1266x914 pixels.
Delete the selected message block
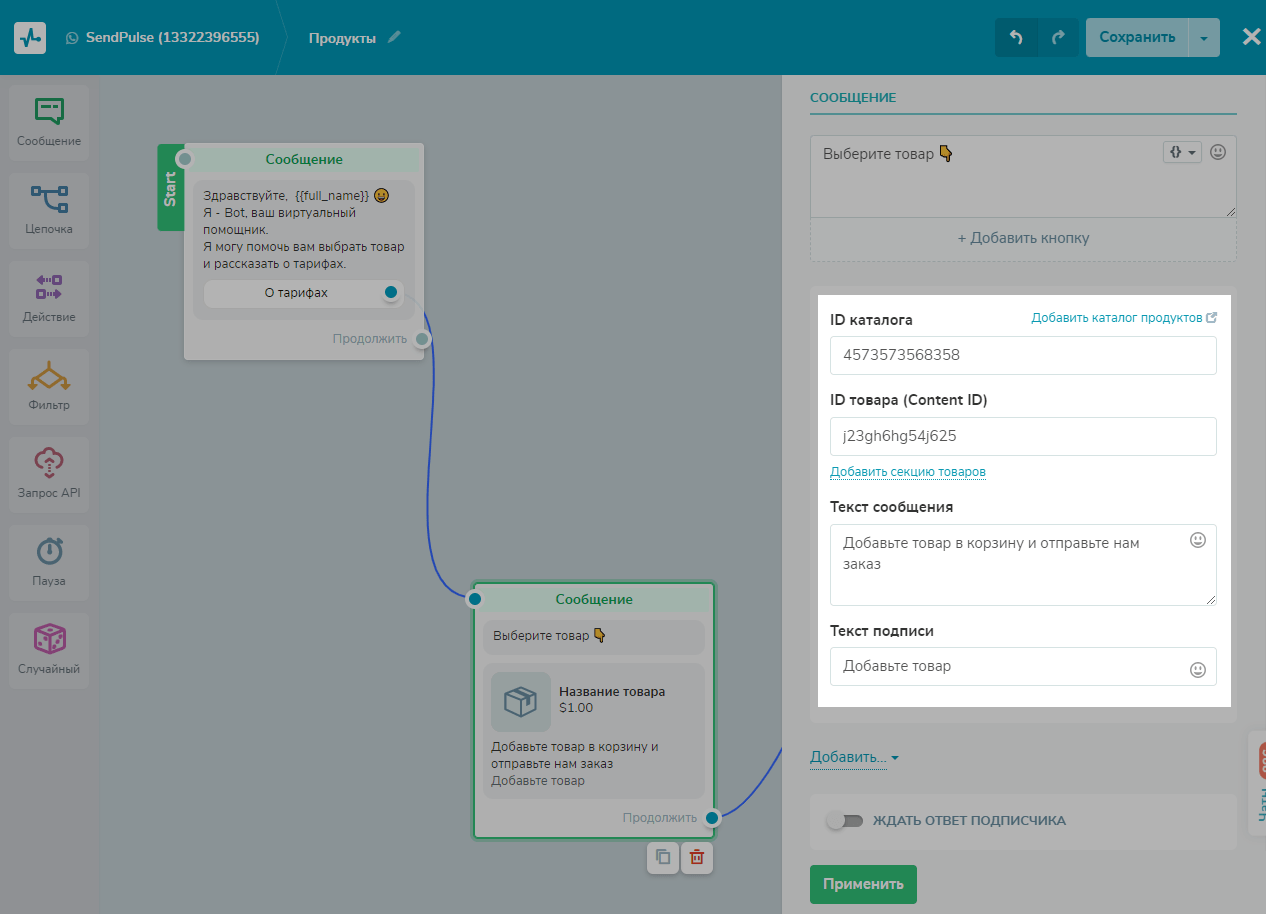[x=697, y=857]
